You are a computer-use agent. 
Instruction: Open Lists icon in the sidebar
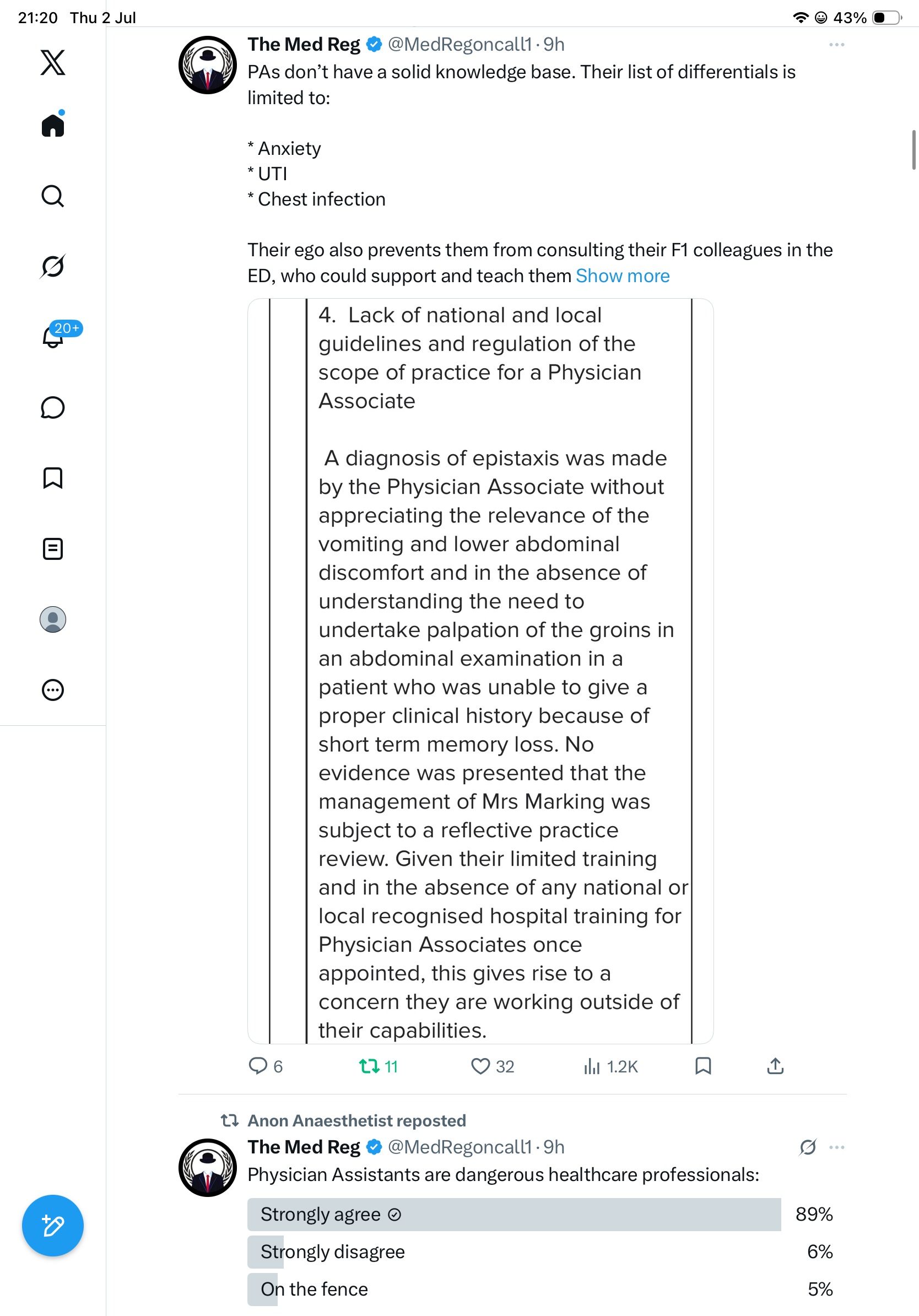coord(53,548)
